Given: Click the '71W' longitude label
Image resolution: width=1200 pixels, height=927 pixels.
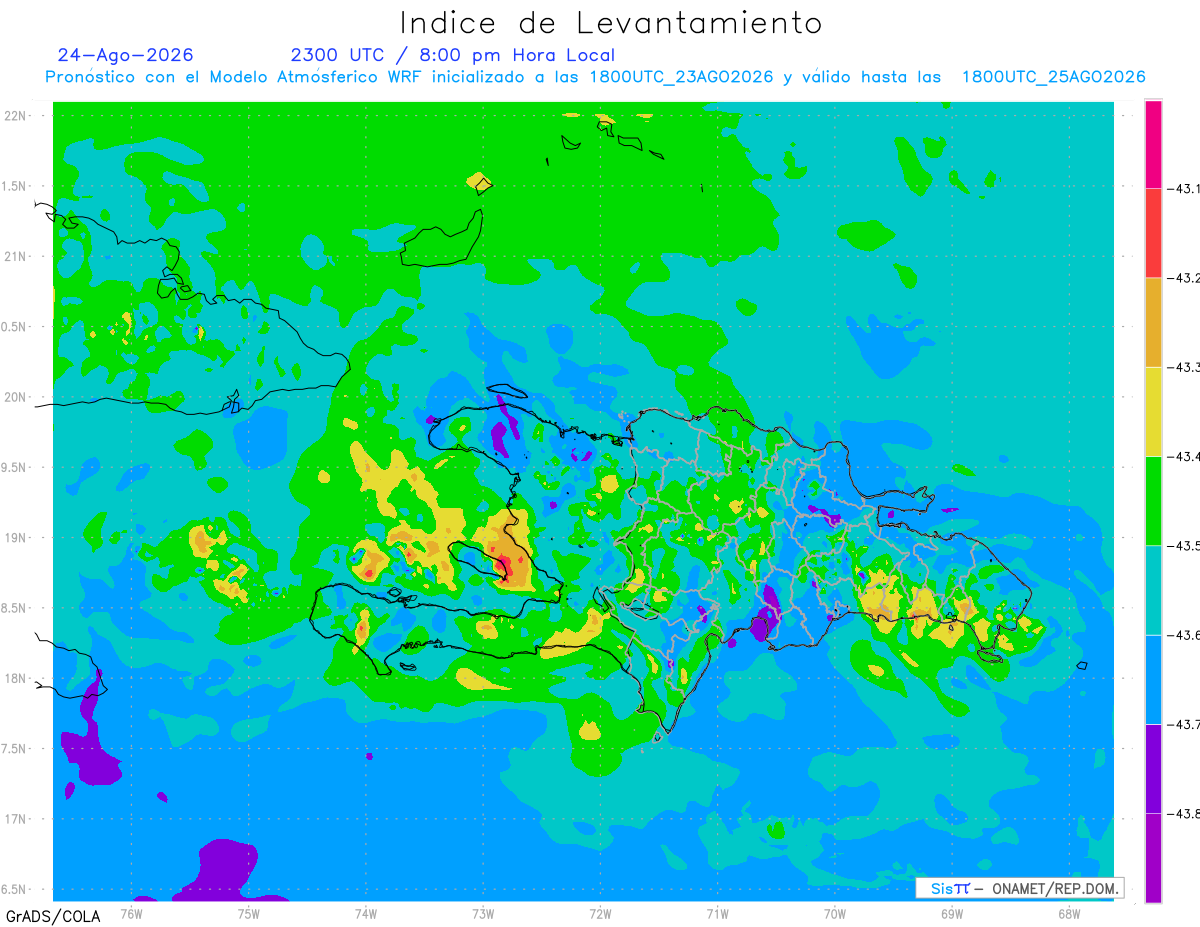Looking at the screenshot, I should [x=717, y=913].
